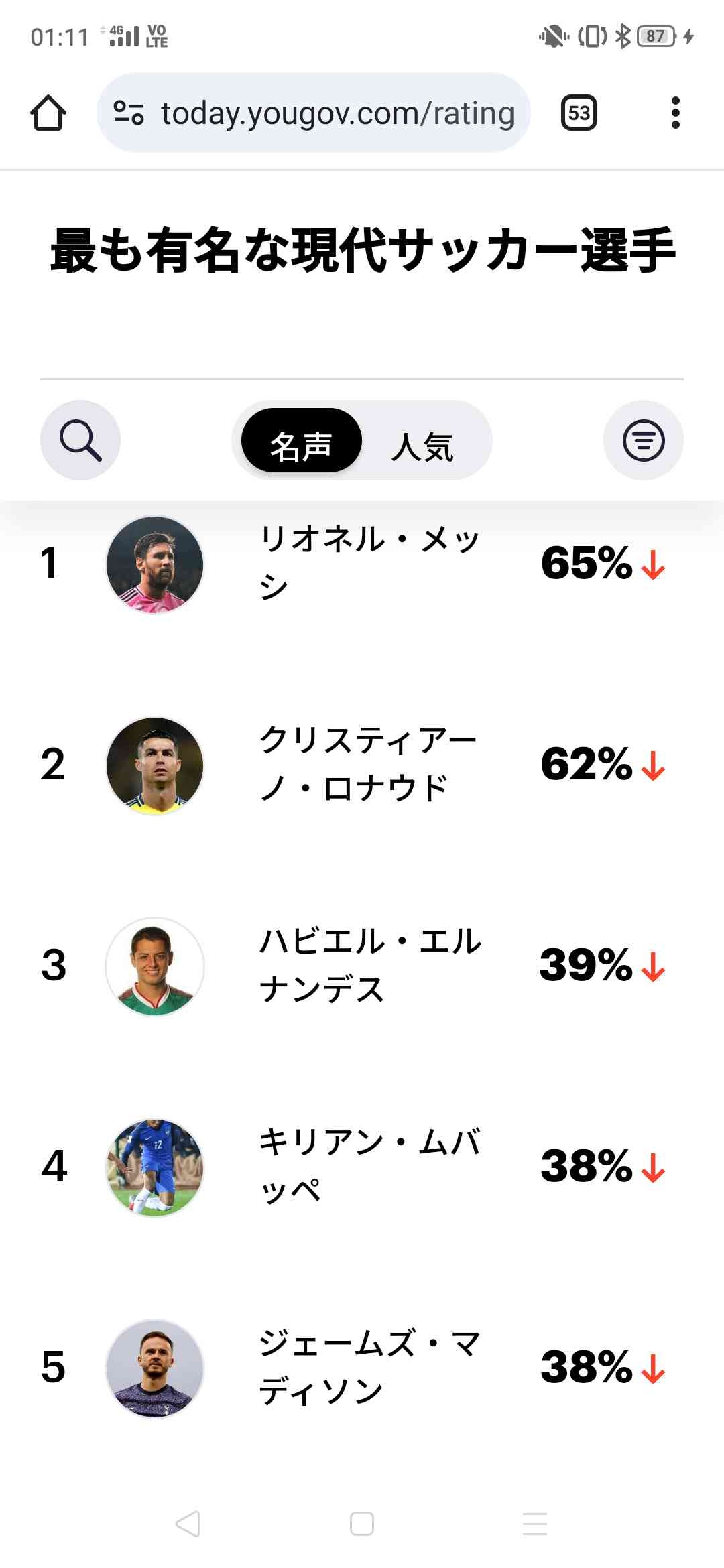Tap the browser home icon
Image resolution: width=724 pixels, height=1568 pixels.
pyautogui.click(x=48, y=113)
